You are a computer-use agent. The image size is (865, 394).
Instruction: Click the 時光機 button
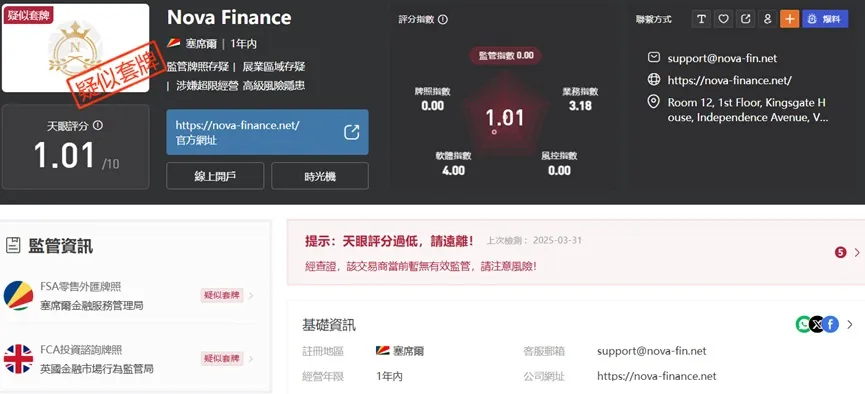(x=320, y=177)
